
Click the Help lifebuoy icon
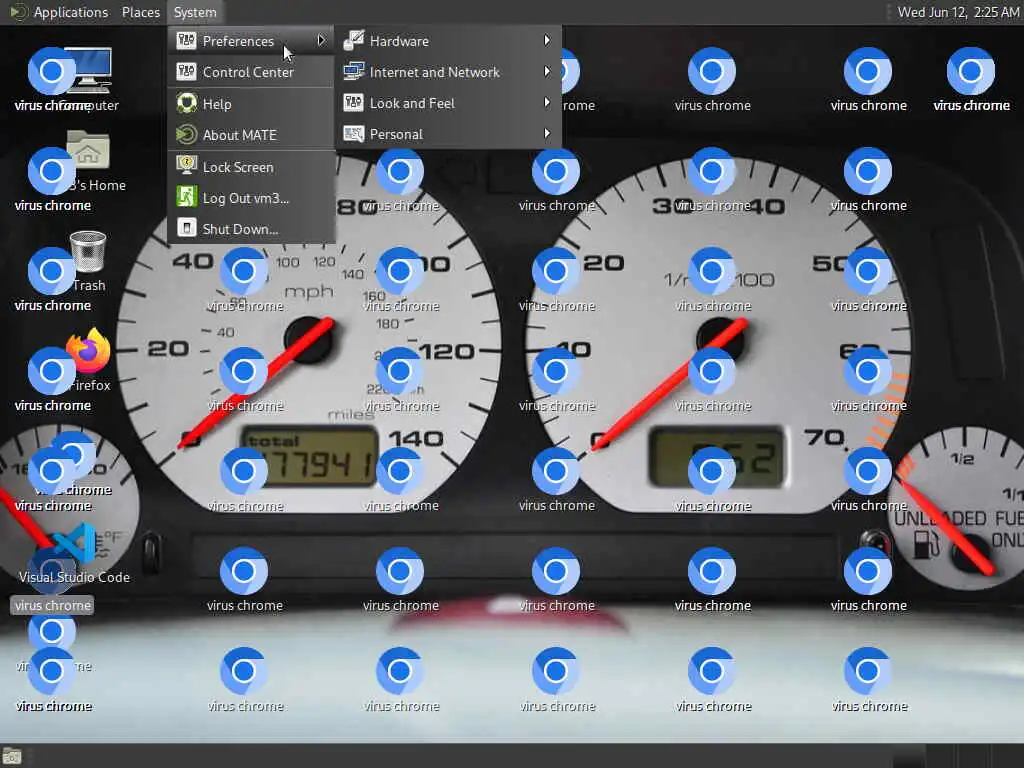(186, 103)
